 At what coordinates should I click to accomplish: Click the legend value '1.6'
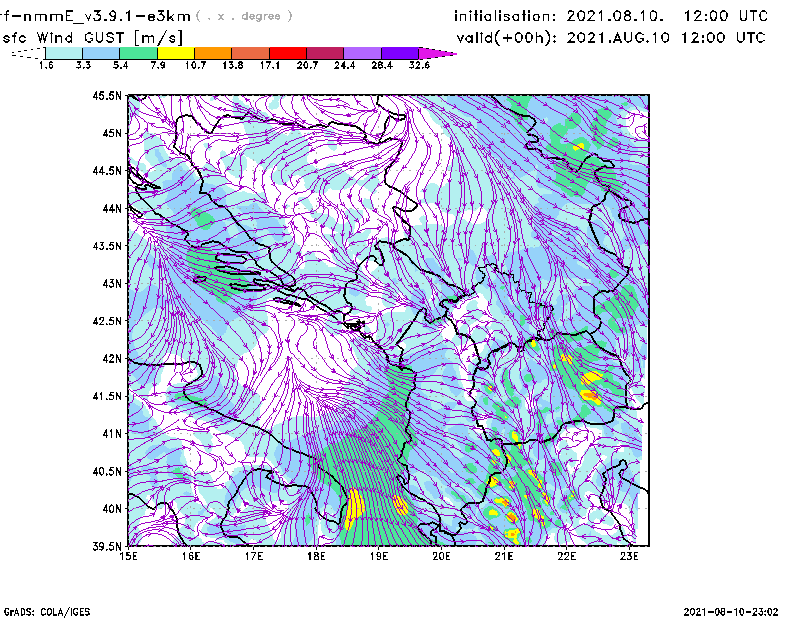[x=46, y=65]
